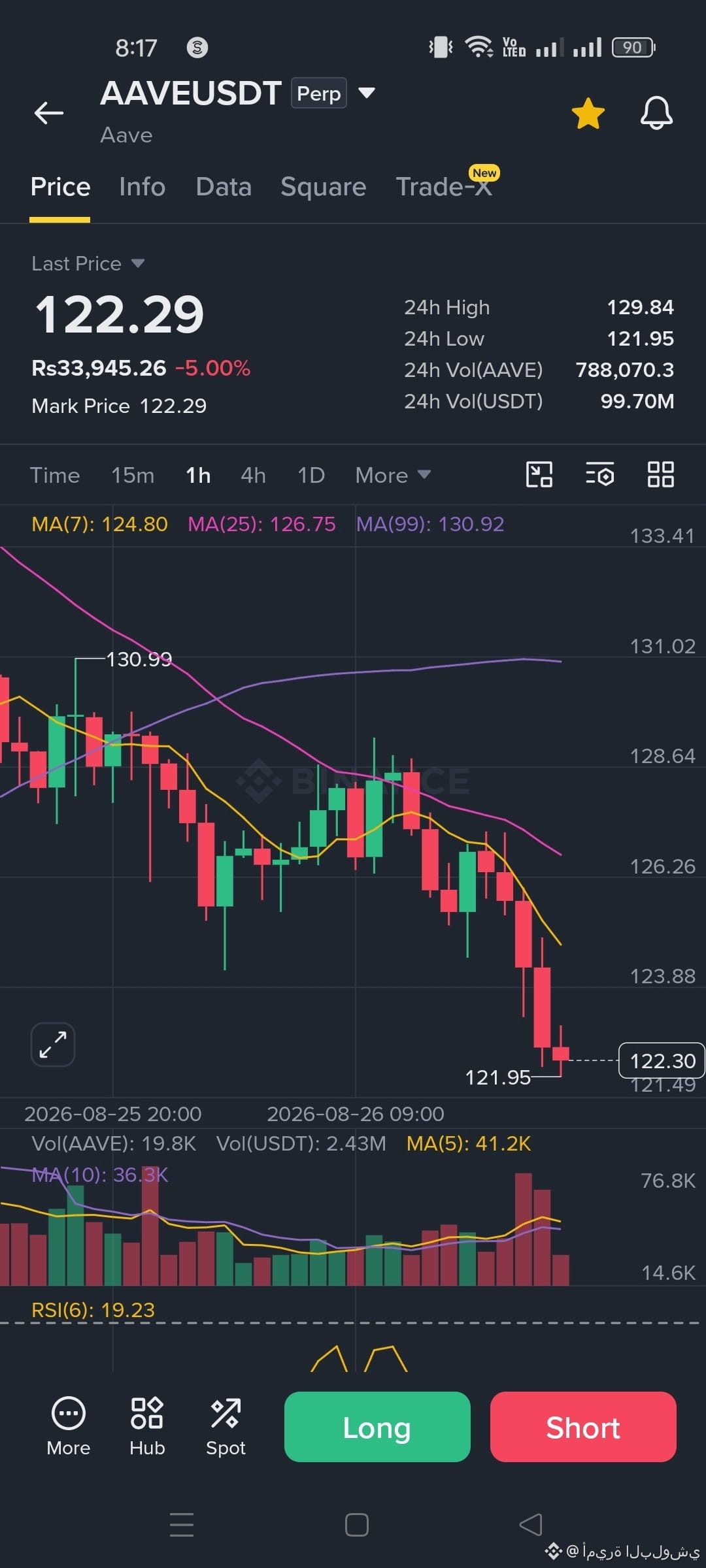Tap the volume MA(5): 41.2K label
Screen dimensions: 706x1568
tap(468, 1143)
